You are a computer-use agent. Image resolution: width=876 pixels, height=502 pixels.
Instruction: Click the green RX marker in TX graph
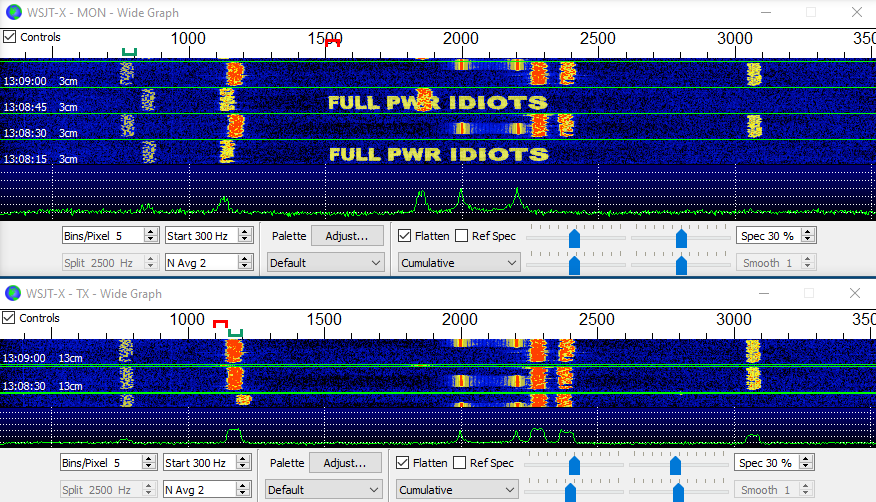pyautogui.click(x=235, y=333)
